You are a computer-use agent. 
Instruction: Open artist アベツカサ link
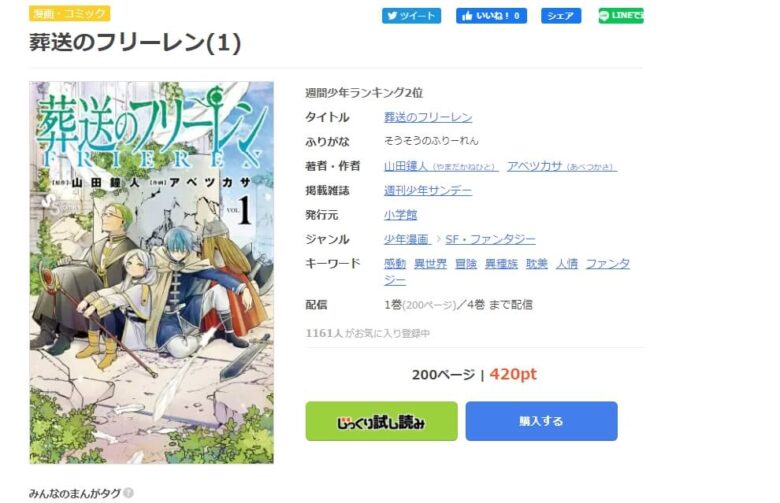tap(562, 167)
